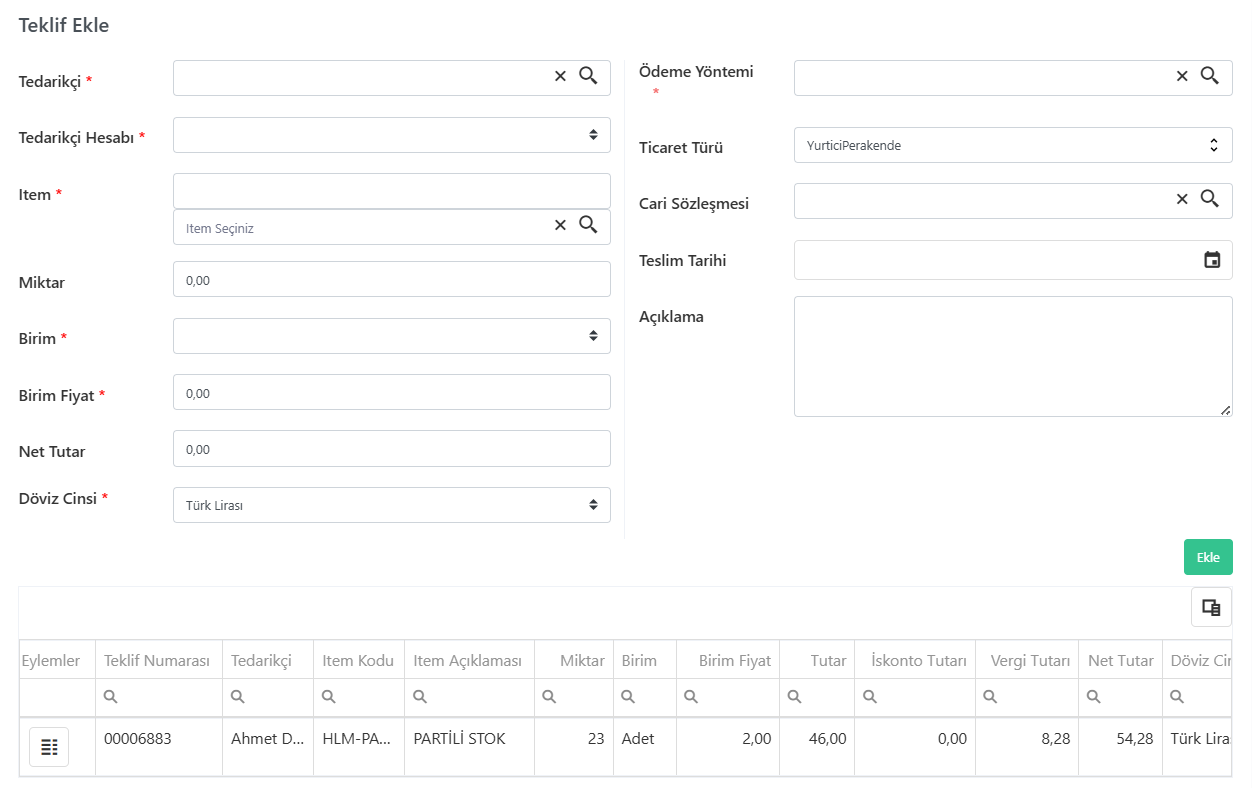Open the grid column chooser icon

[1211, 607]
